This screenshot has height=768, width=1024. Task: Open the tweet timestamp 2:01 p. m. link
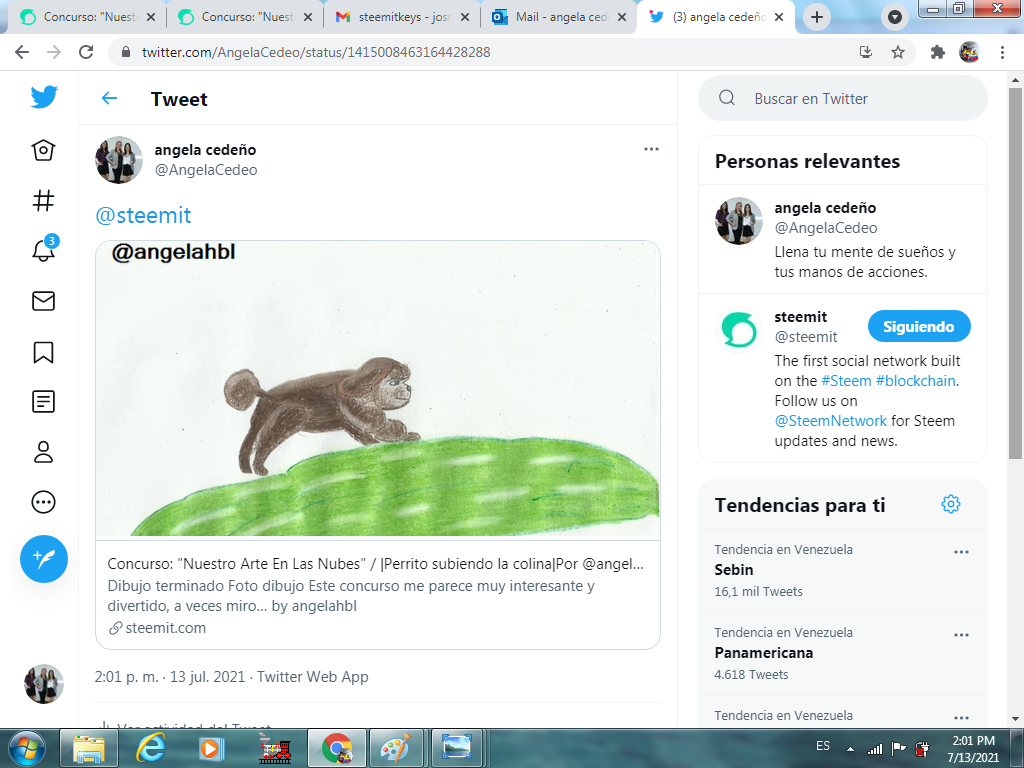170,677
